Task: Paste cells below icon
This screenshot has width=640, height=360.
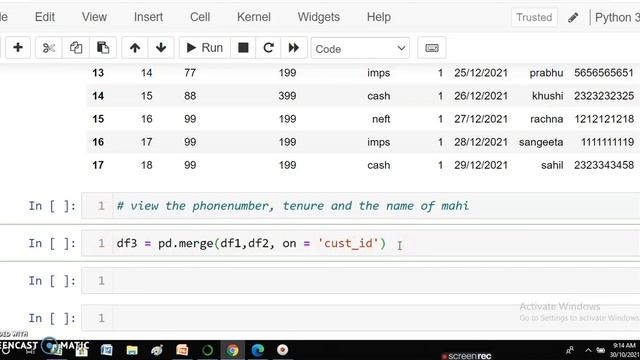Action: [x=102, y=48]
